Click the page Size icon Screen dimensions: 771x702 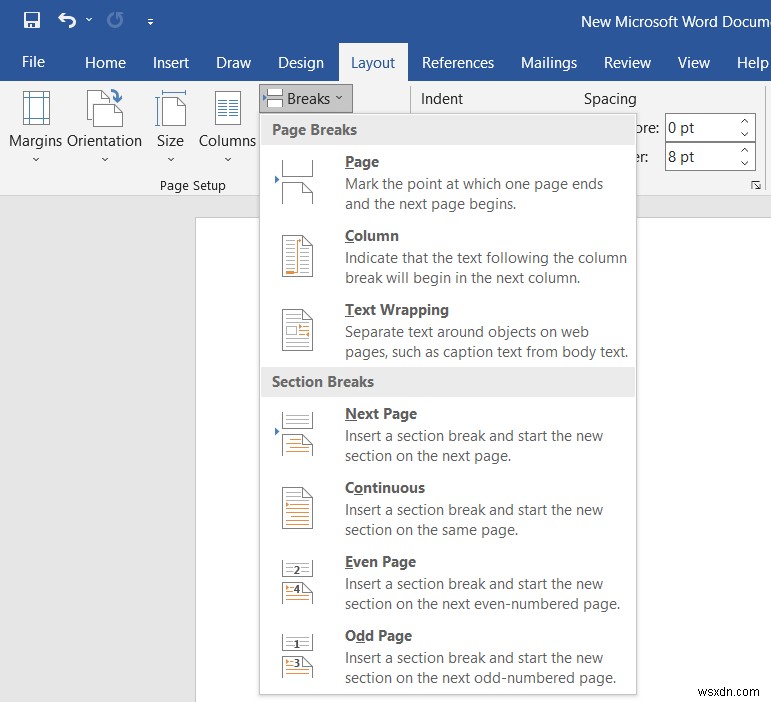[x=170, y=108]
